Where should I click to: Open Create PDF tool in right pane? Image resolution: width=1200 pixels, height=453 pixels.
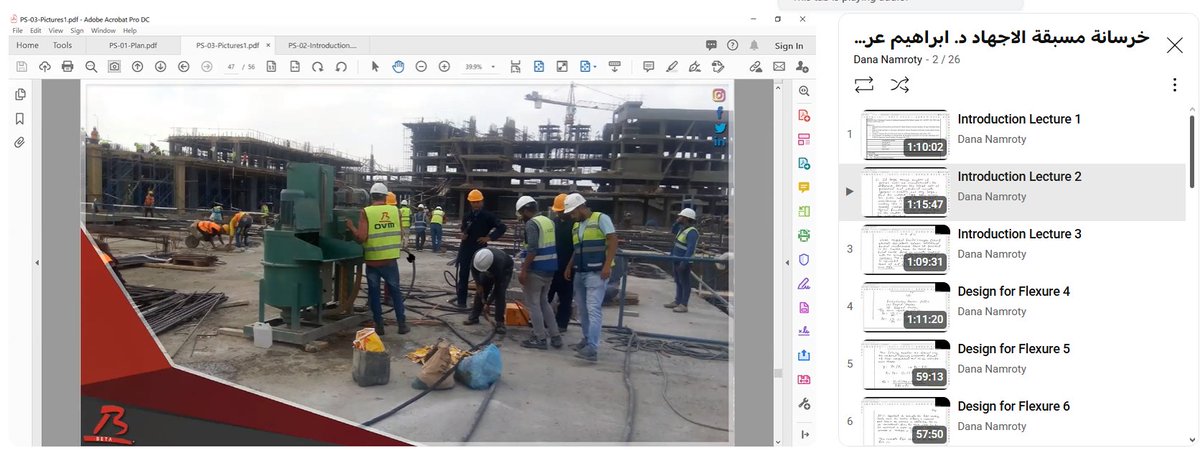click(x=804, y=115)
